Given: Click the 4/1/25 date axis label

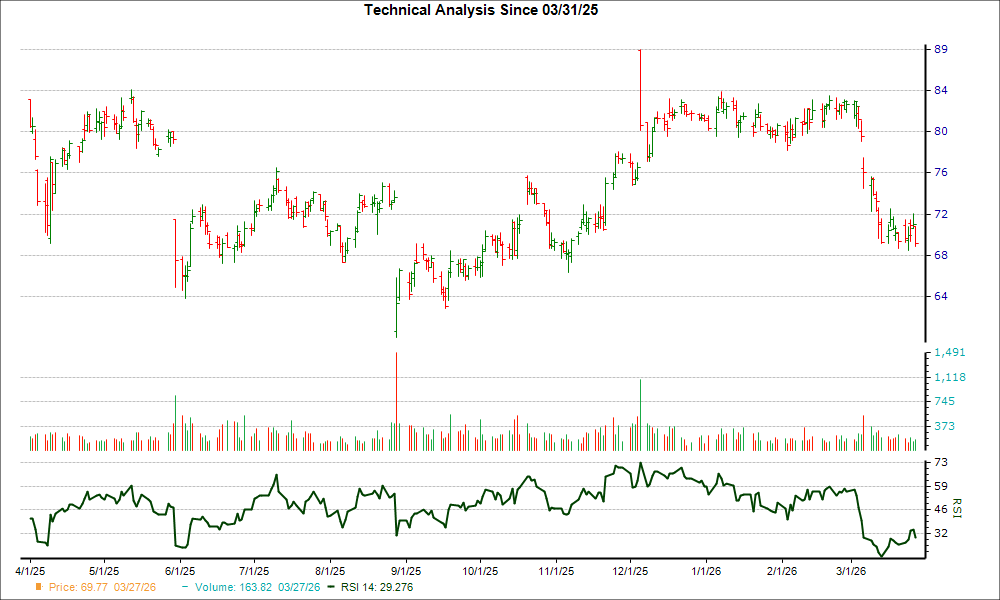Looking at the screenshot, I should coord(31,570).
